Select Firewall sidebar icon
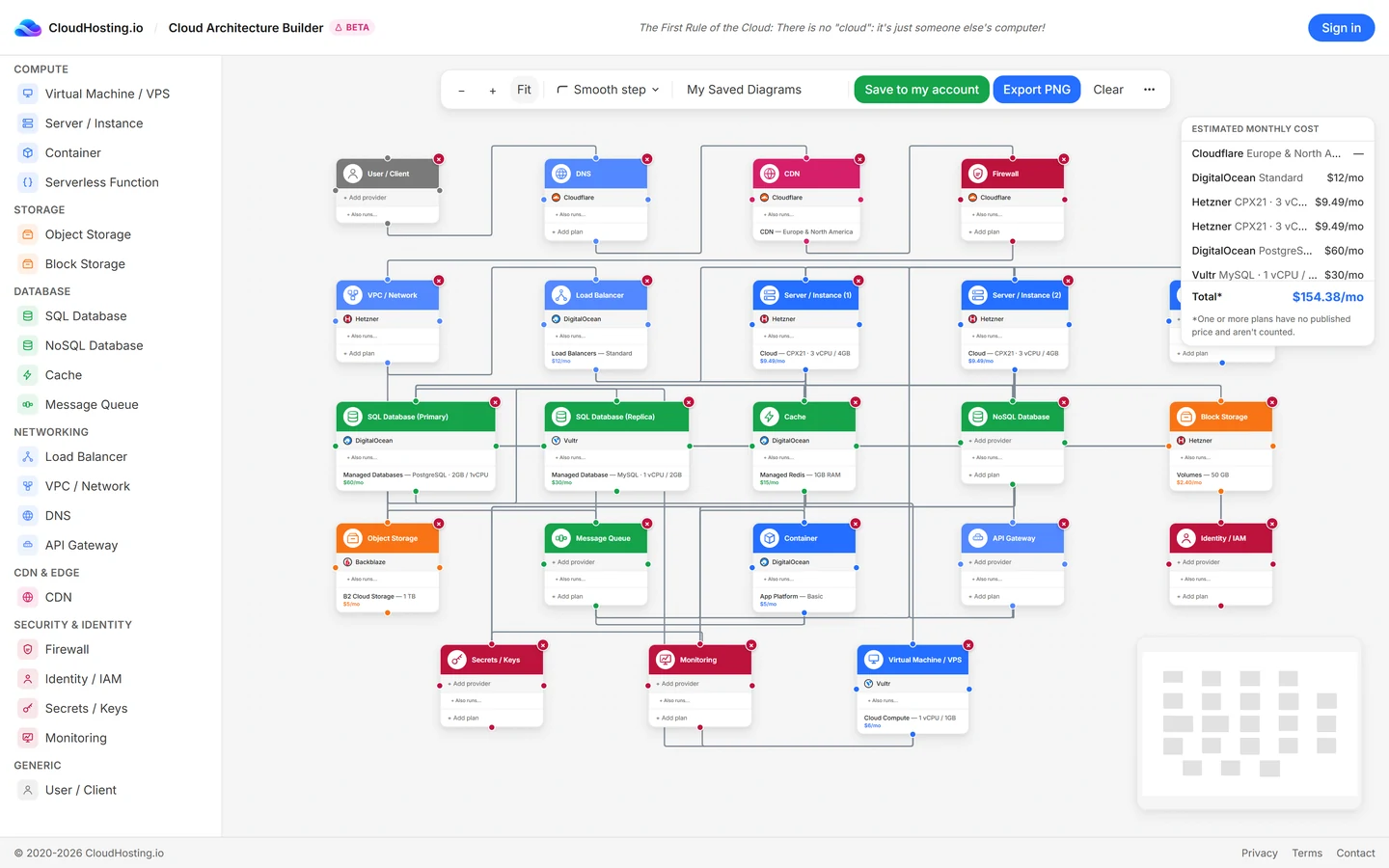1389x868 pixels. coord(28,650)
